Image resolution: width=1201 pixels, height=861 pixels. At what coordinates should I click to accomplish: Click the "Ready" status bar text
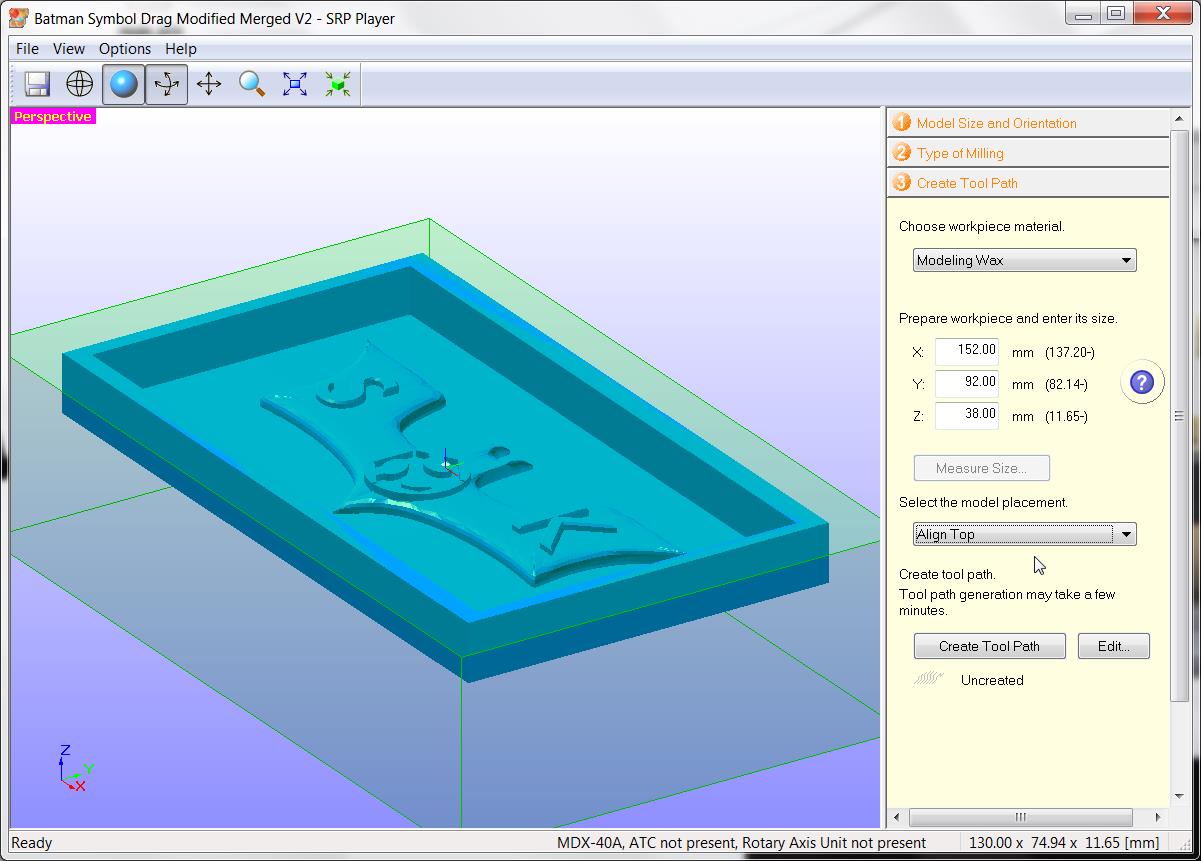(32, 843)
